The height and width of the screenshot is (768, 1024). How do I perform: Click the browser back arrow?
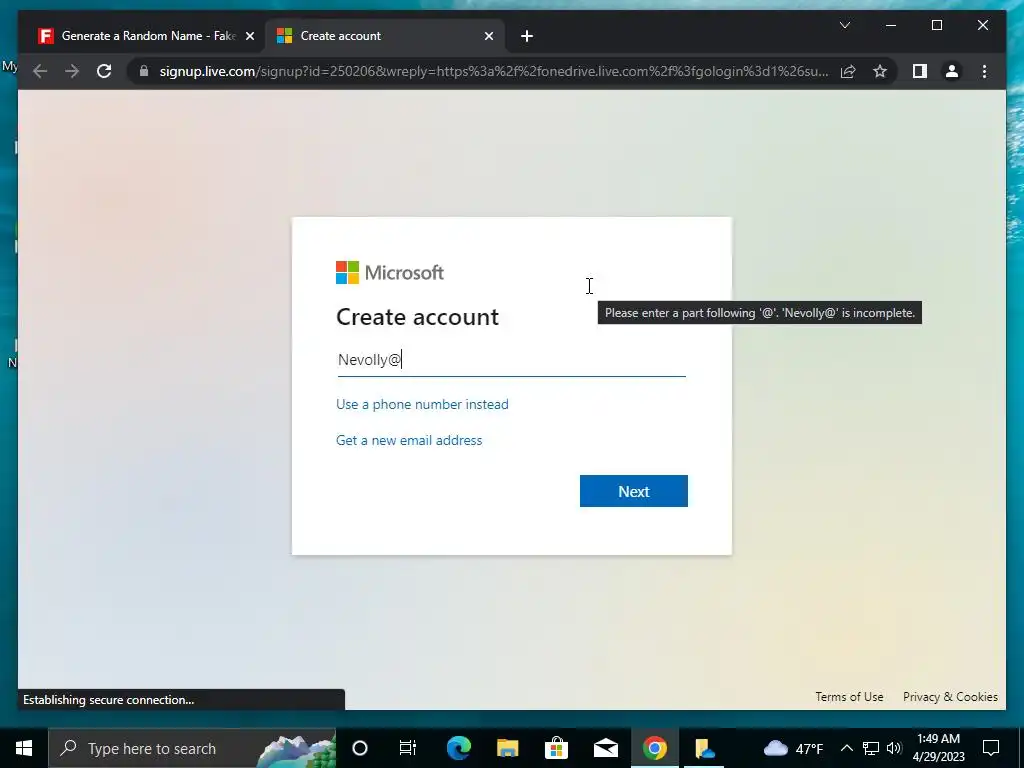click(40, 71)
